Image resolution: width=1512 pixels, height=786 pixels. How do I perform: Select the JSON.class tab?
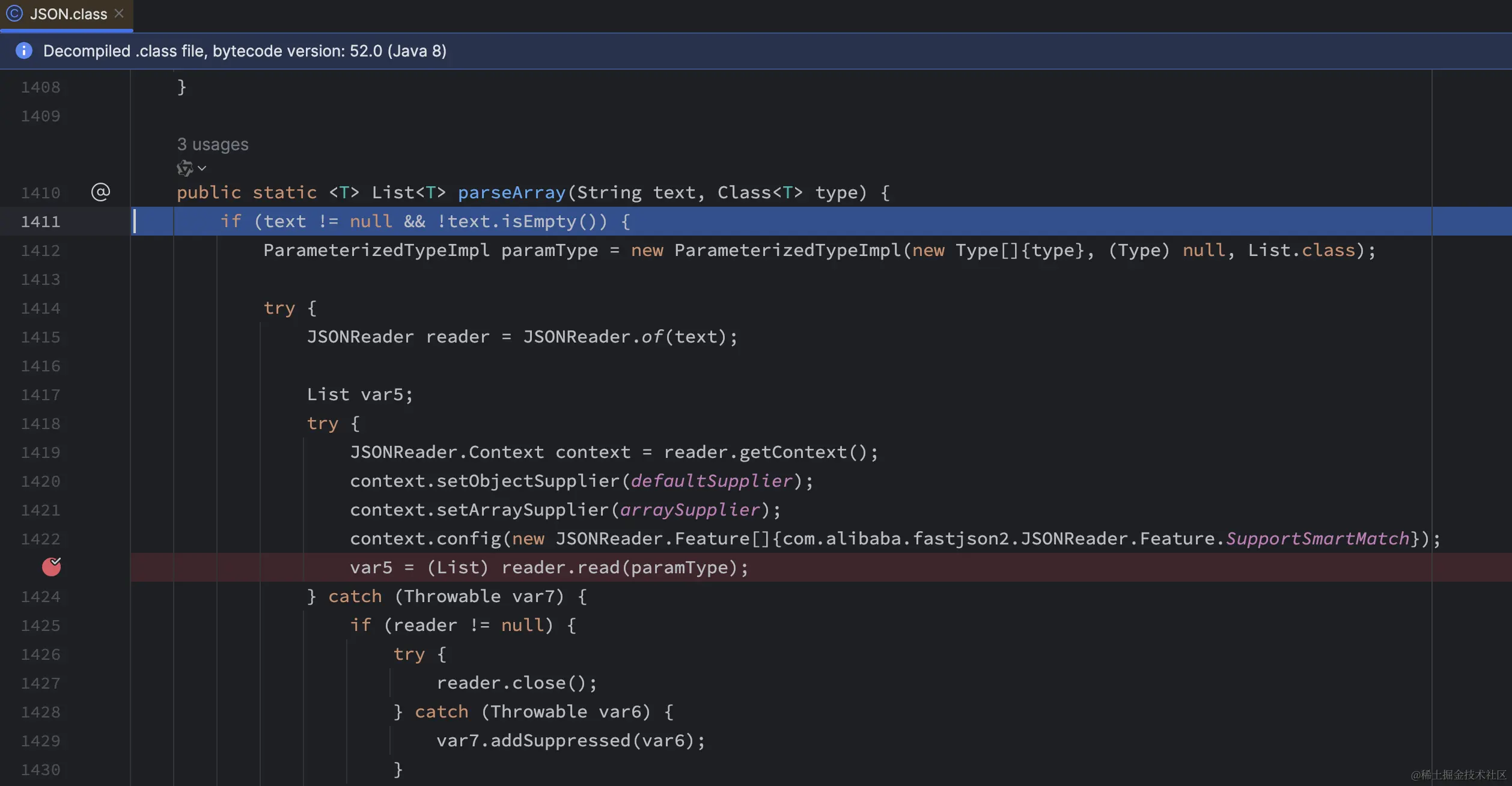click(x=68, y=14)
